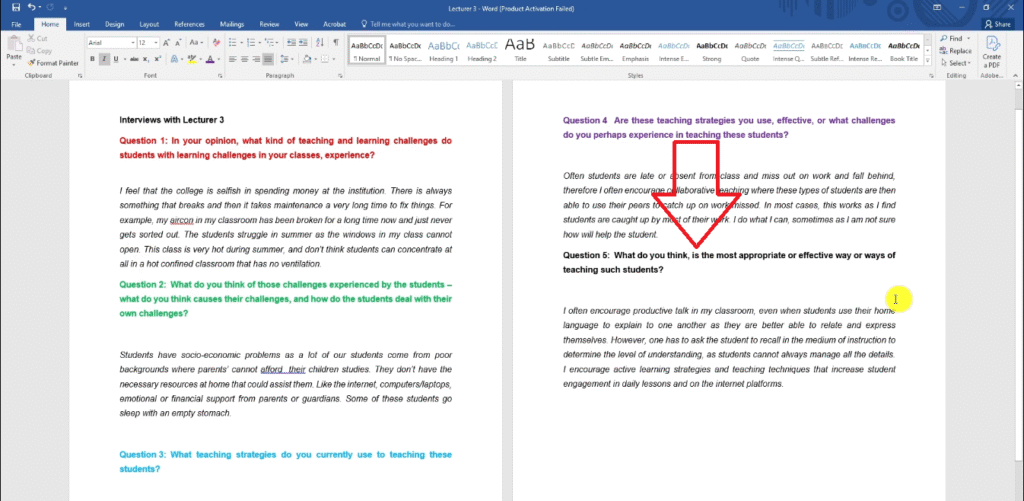Open the References ribbon tab

[x=188, y=23]
